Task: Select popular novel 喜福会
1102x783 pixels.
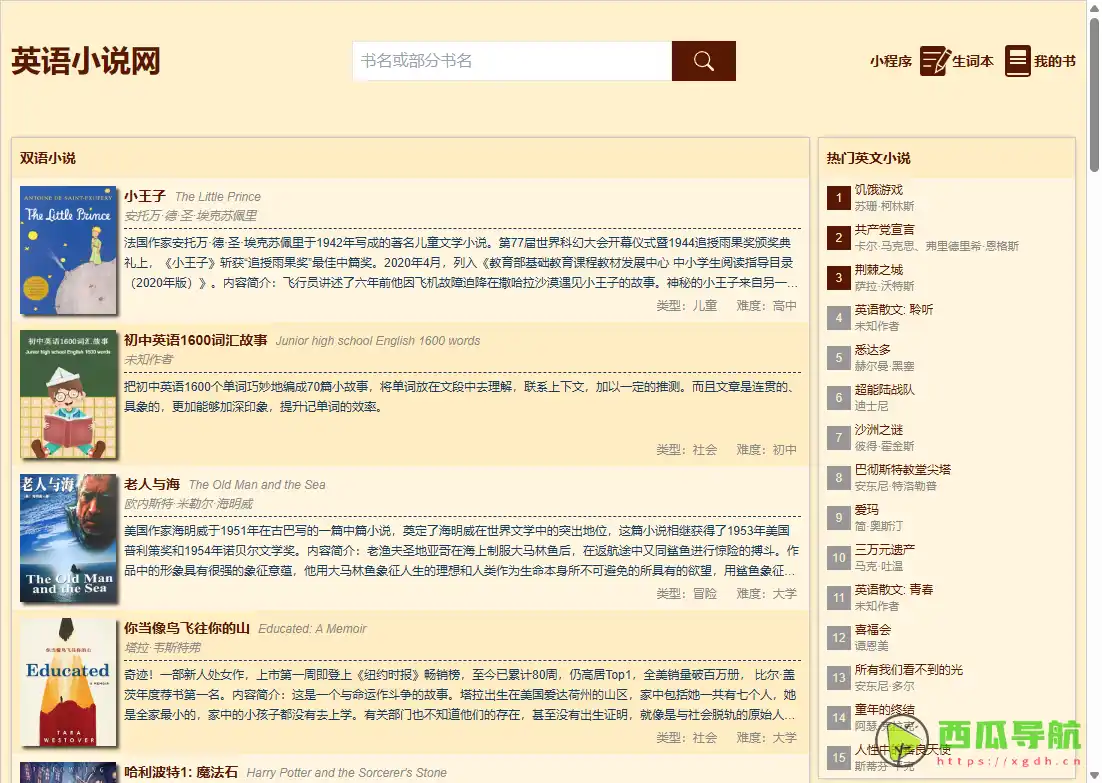Action: tap(873, 630)
